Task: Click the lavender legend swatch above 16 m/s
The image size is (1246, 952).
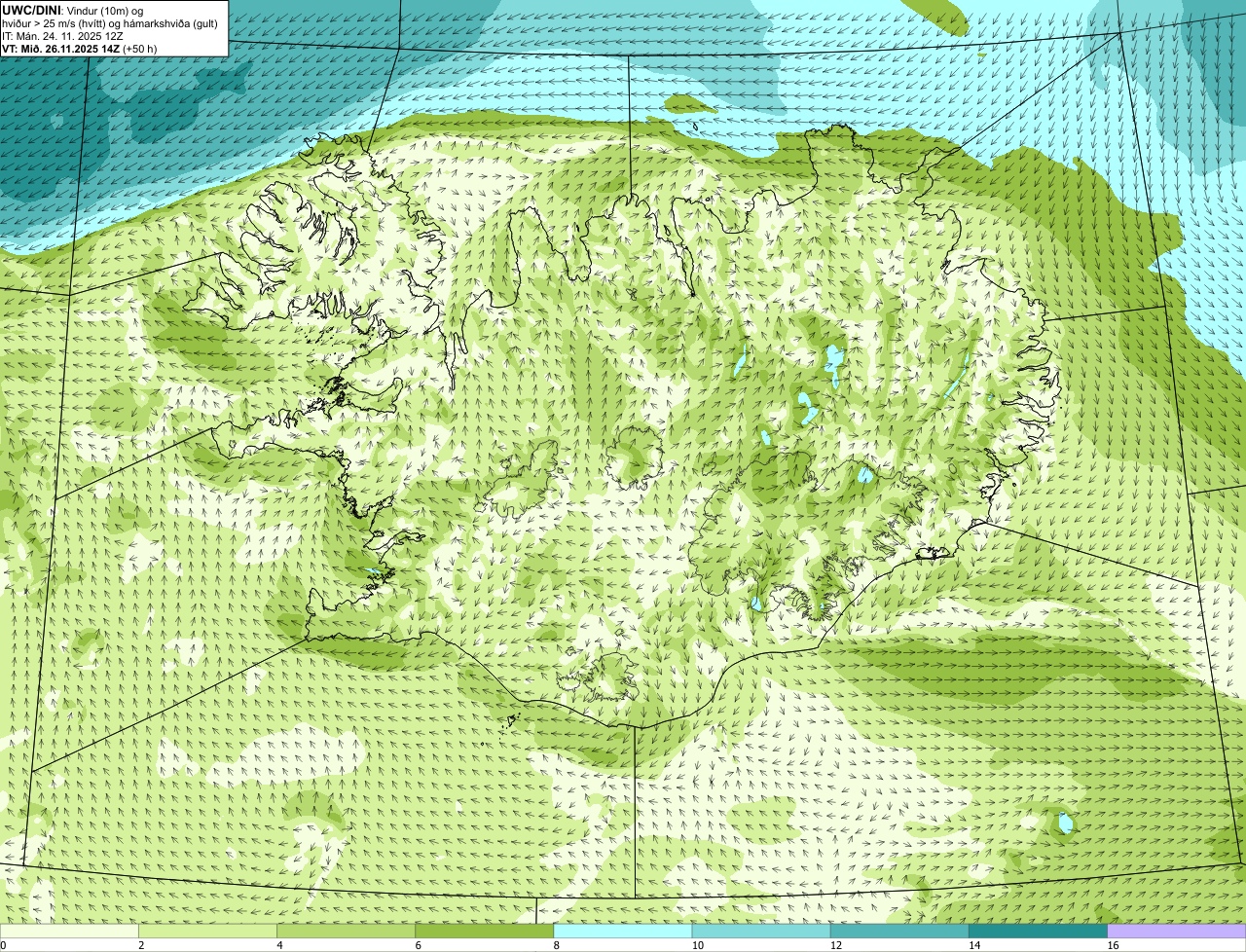Action: pyautogui.click(x=1177, y=931)
